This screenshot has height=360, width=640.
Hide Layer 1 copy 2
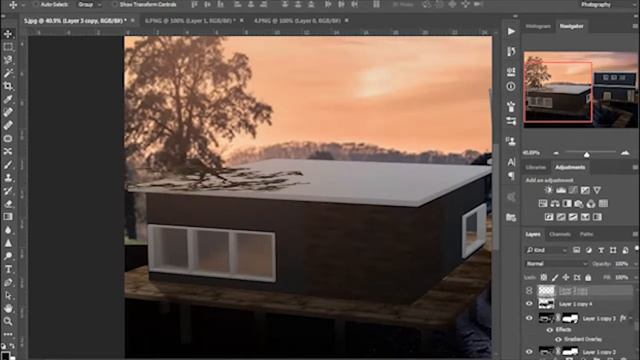(x=529, y=351)
